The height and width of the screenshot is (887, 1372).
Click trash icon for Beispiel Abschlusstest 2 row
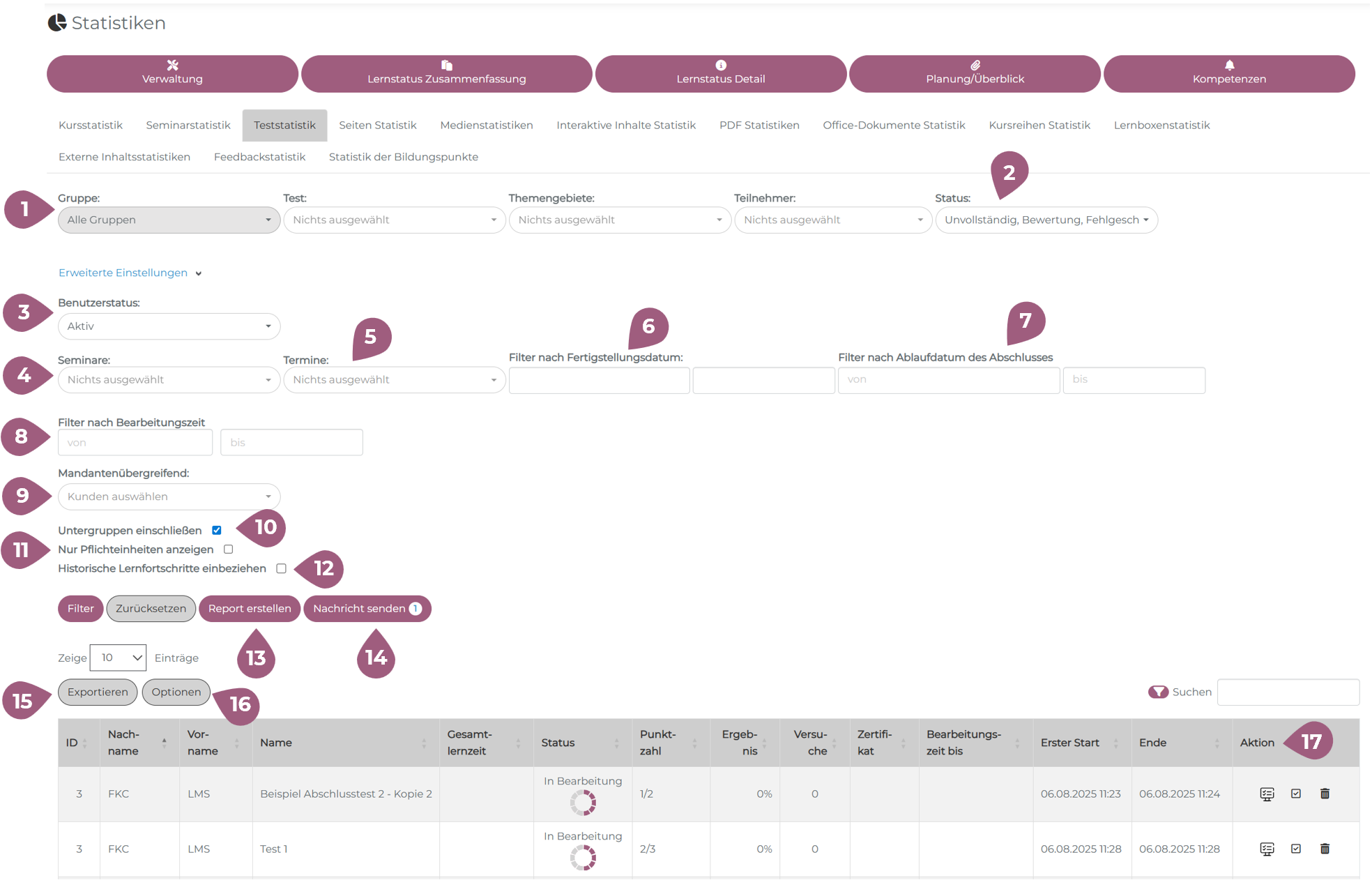click(1325, 794)
